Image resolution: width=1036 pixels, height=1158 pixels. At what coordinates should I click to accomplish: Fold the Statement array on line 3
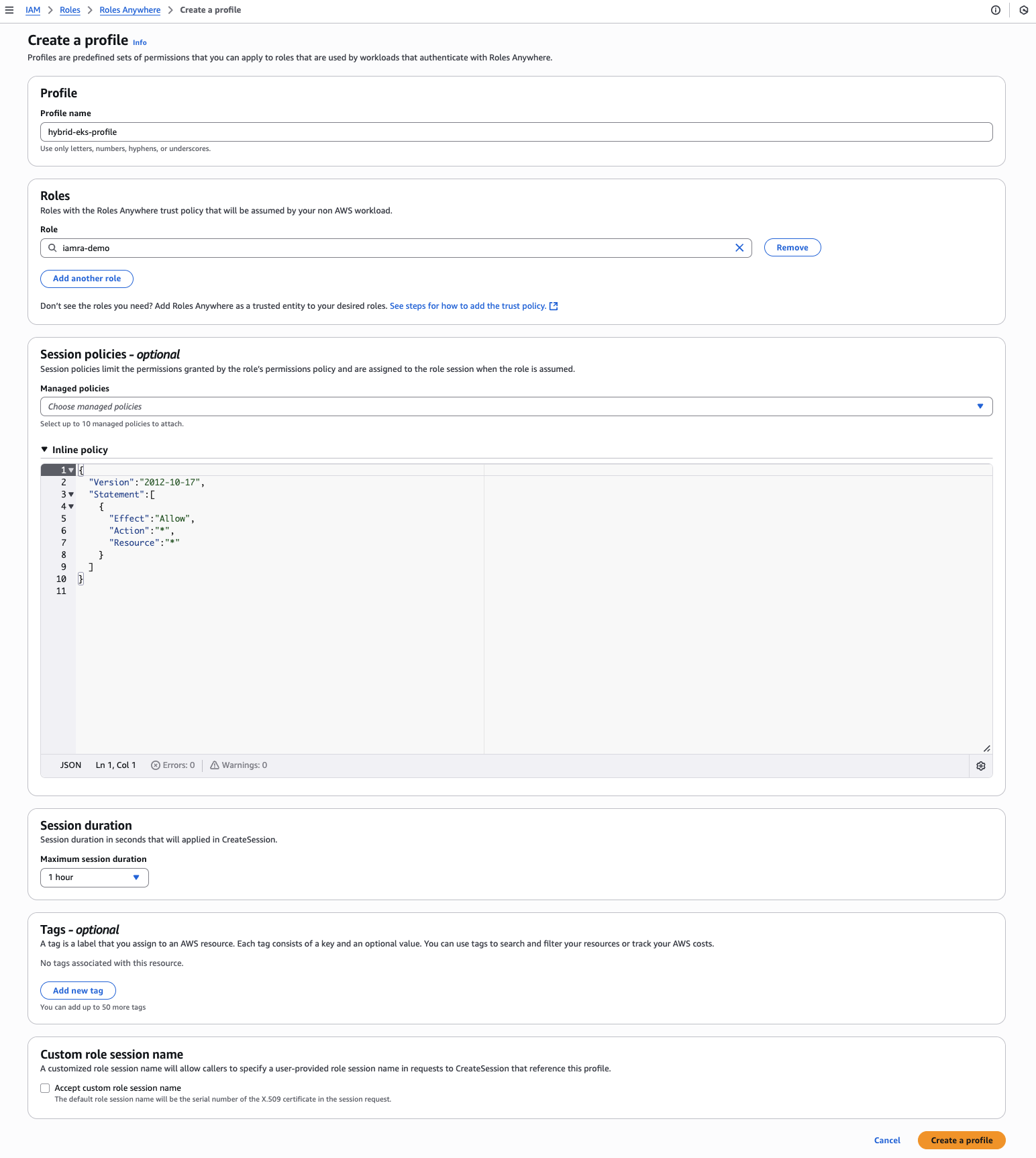pyautogui.click(x=71, y=495)
